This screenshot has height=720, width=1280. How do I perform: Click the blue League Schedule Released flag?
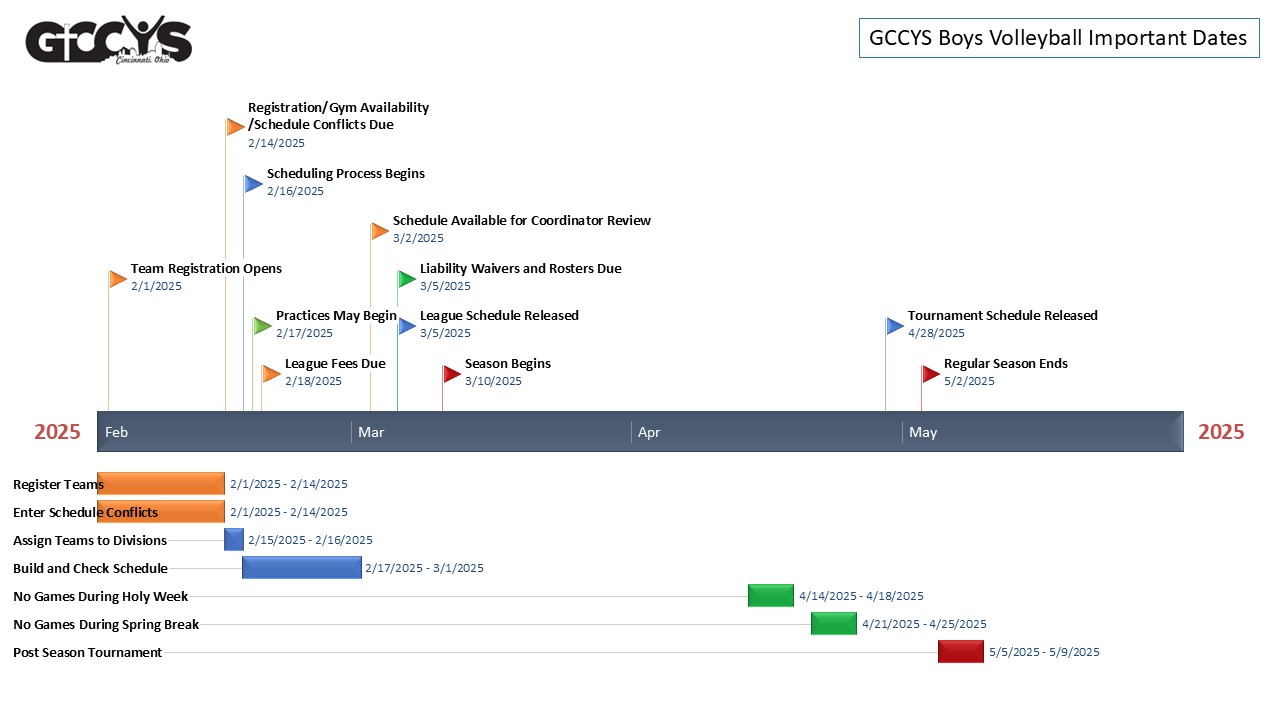tap(407, 325)
